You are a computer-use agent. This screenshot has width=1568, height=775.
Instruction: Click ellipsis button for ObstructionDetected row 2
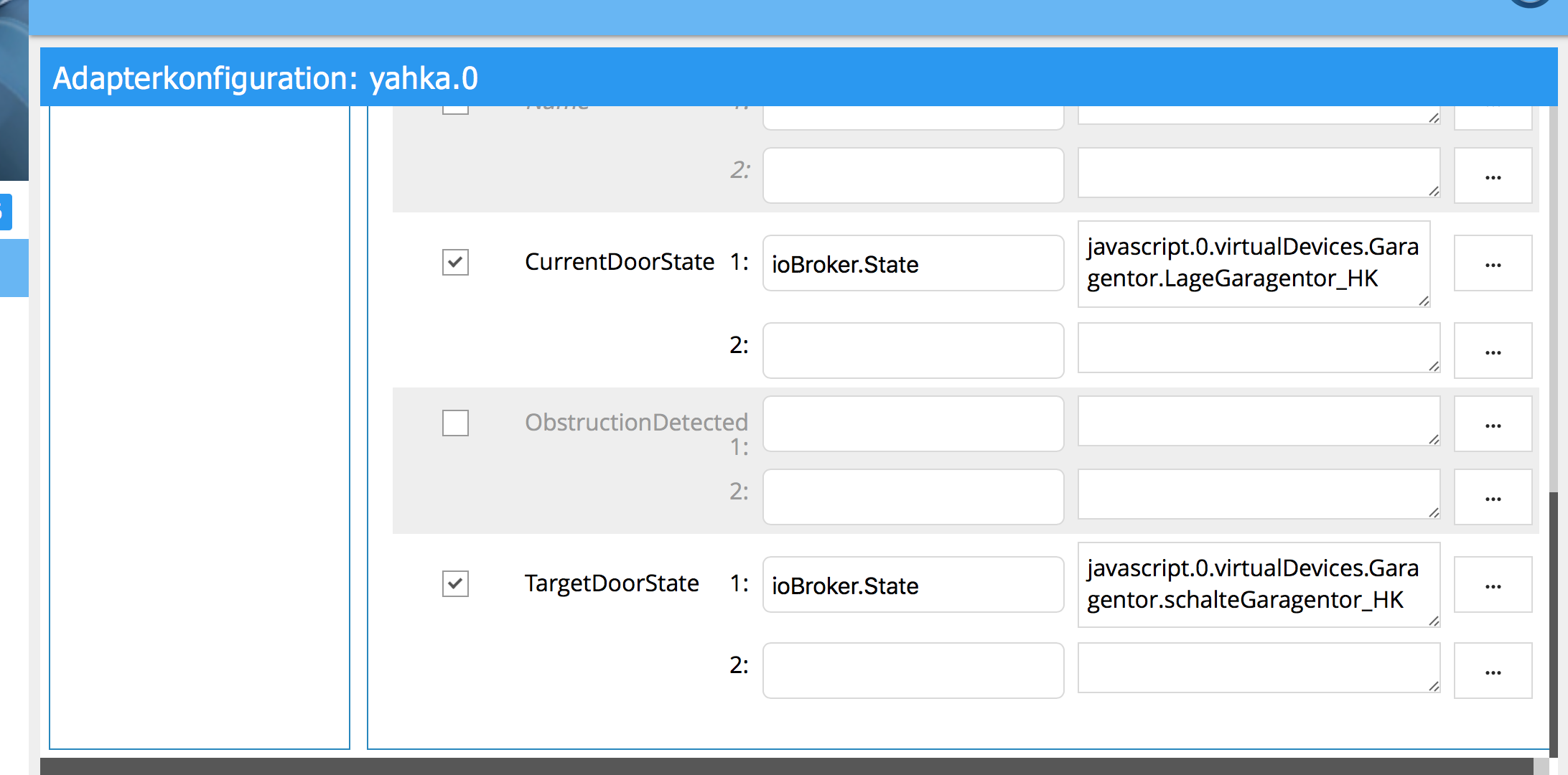[1493, 497]
